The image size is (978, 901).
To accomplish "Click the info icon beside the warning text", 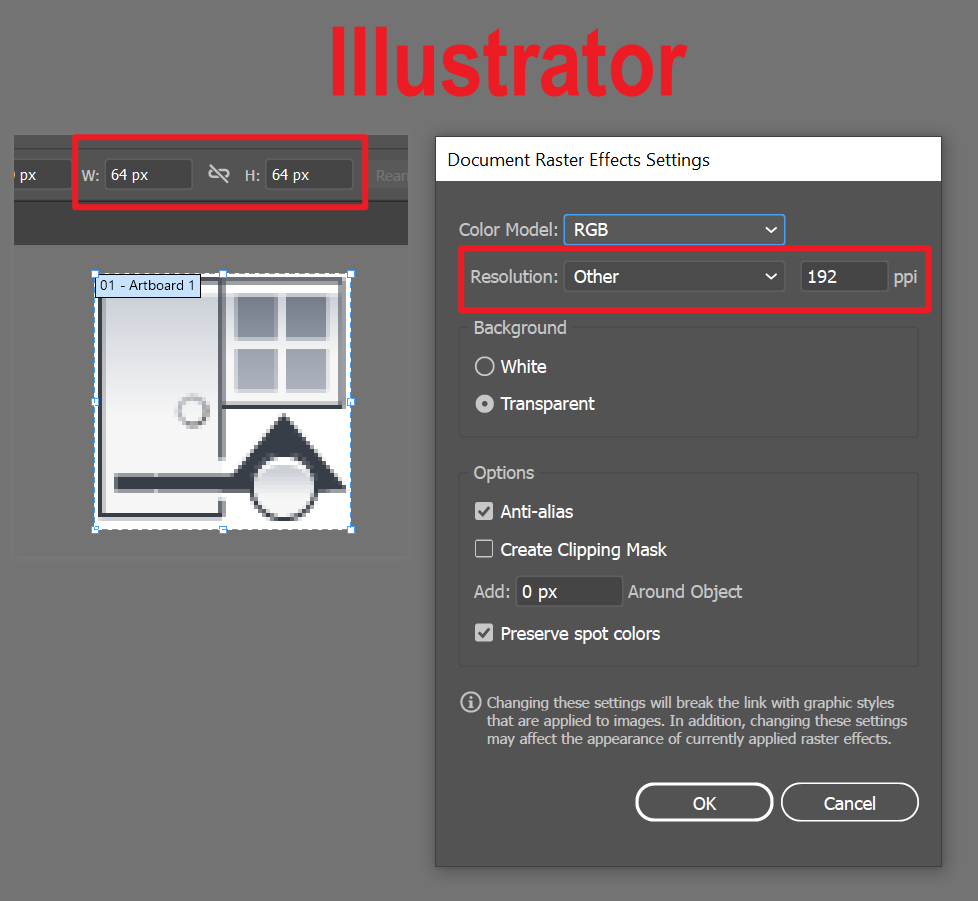I will (x=470, y=702).
